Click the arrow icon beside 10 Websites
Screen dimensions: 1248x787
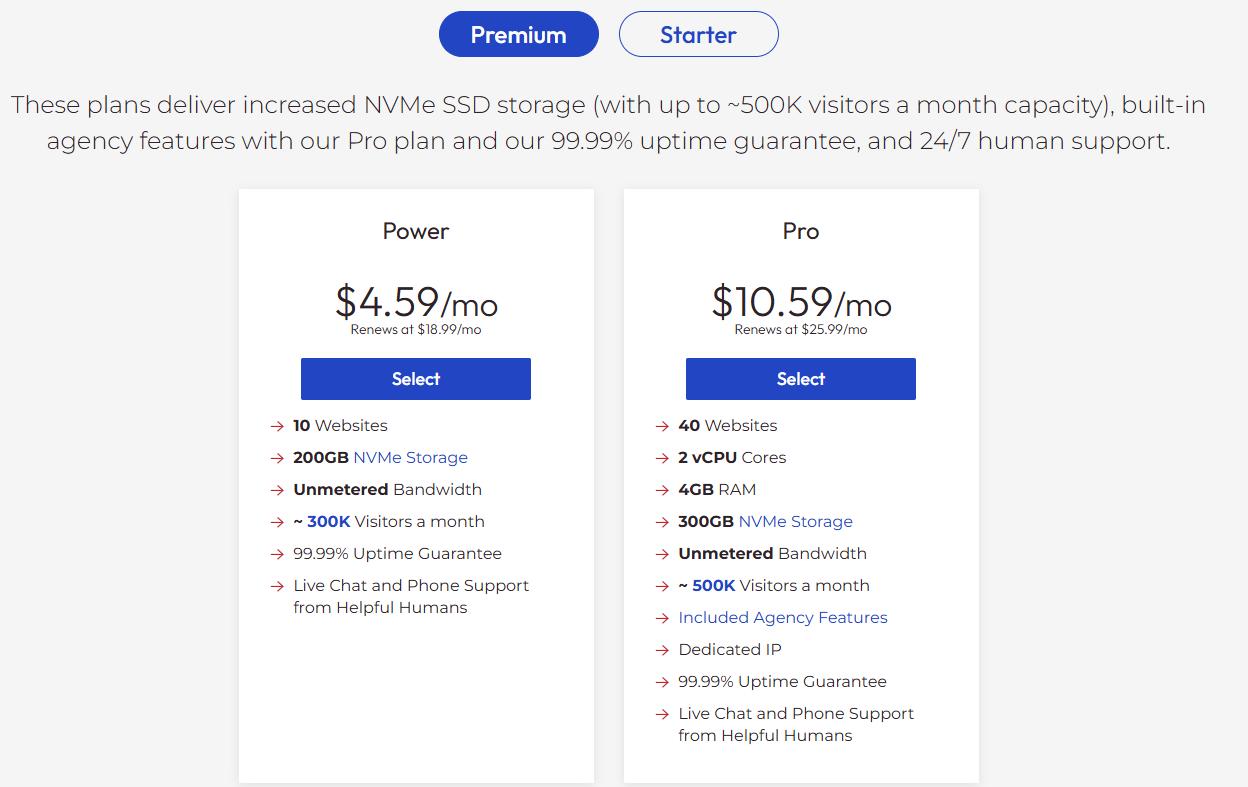point(278,426)
